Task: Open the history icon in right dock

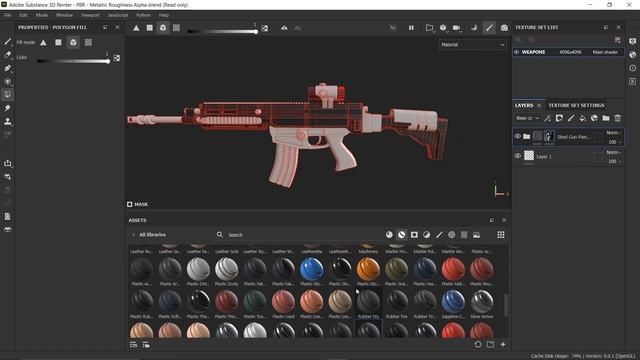Action: tap(633, 68)
